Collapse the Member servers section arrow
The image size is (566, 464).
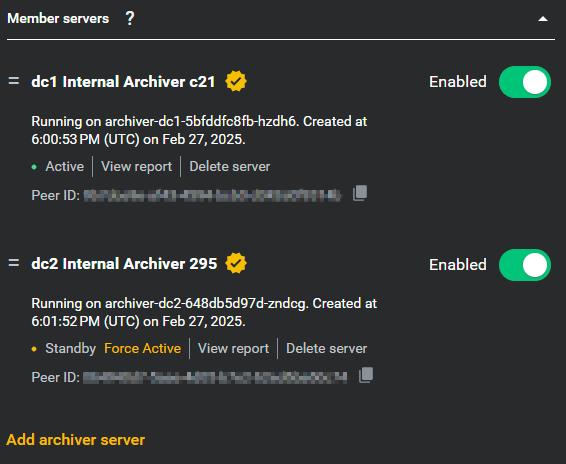tap(543, 19)
